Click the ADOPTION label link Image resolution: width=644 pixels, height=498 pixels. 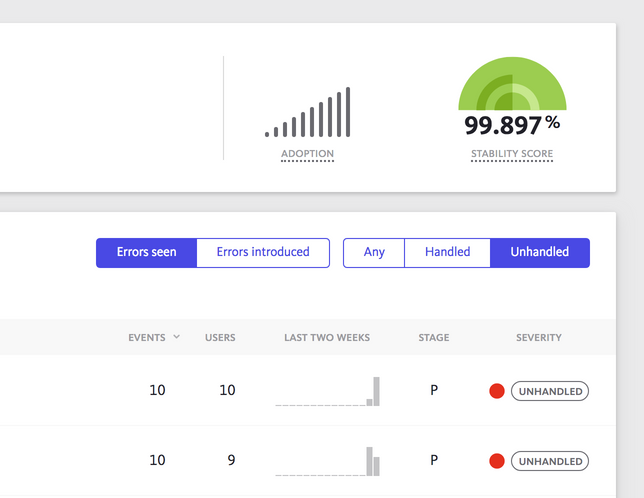pyautogui.click(x=307, y=155)
